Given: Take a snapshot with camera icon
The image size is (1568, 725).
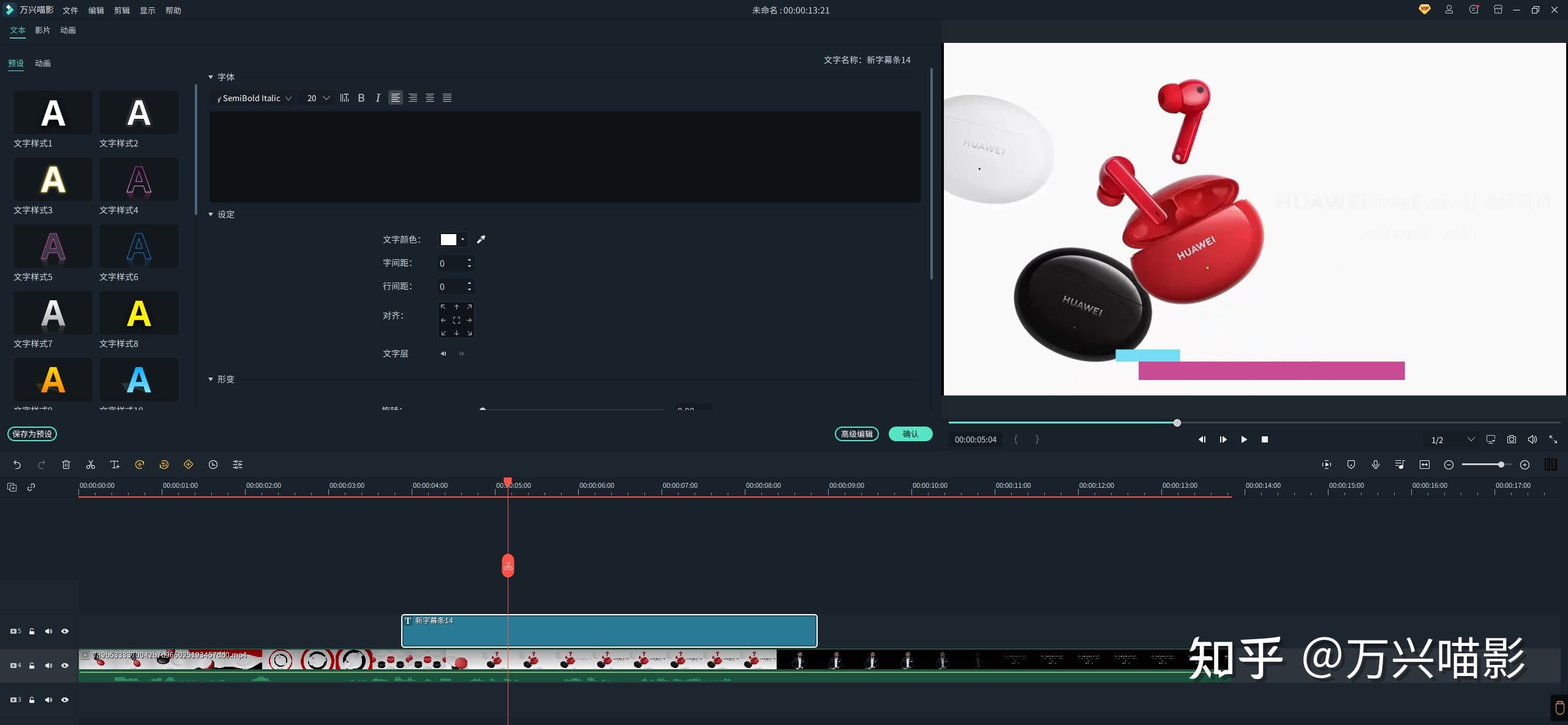Looking at the screenshot, I should tap(1512, 439).
